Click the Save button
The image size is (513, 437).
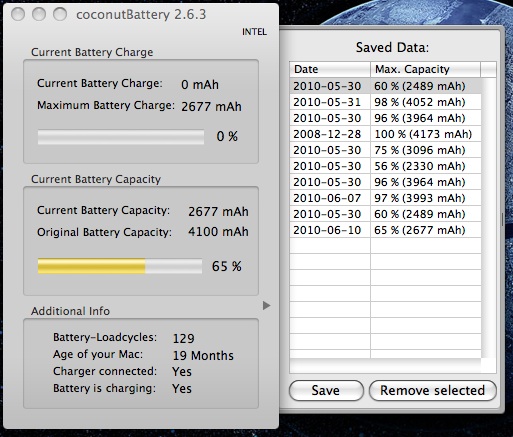[x=326, y=390]
